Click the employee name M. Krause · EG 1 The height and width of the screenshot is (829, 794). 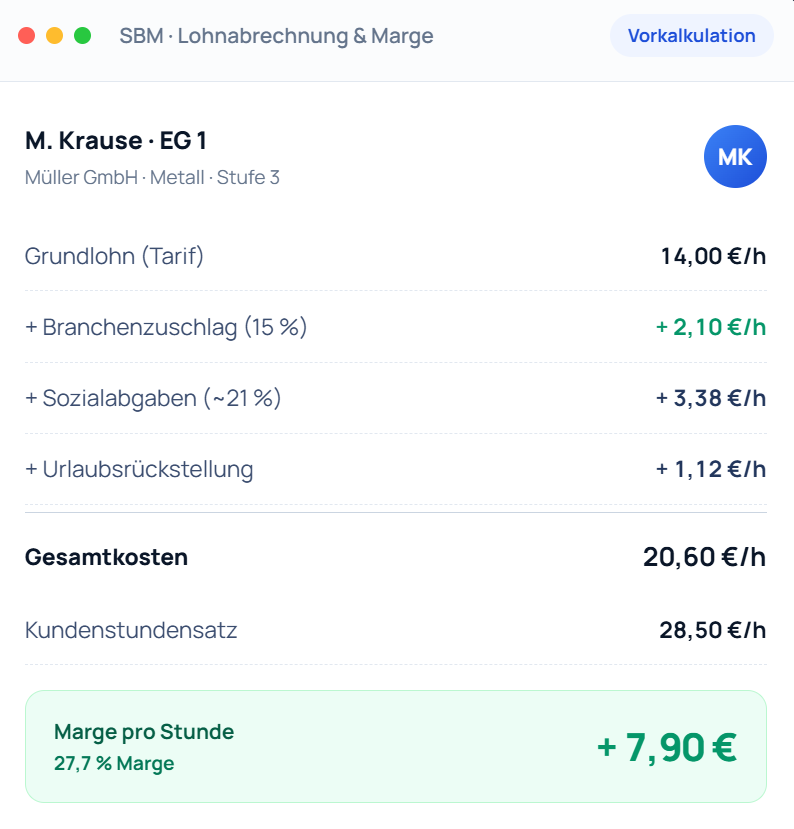[116, 141]
